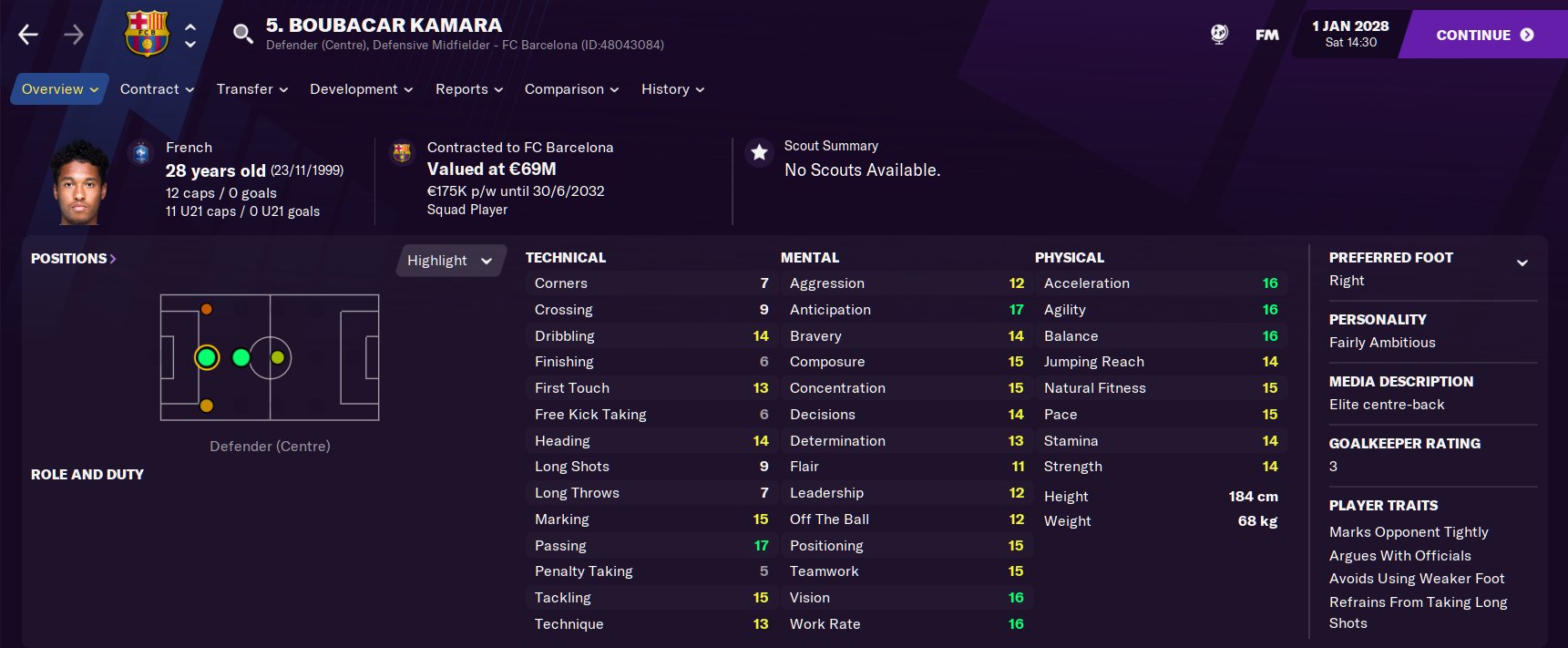
Task: Click the search magnifier icon
Action: [242, 35]
